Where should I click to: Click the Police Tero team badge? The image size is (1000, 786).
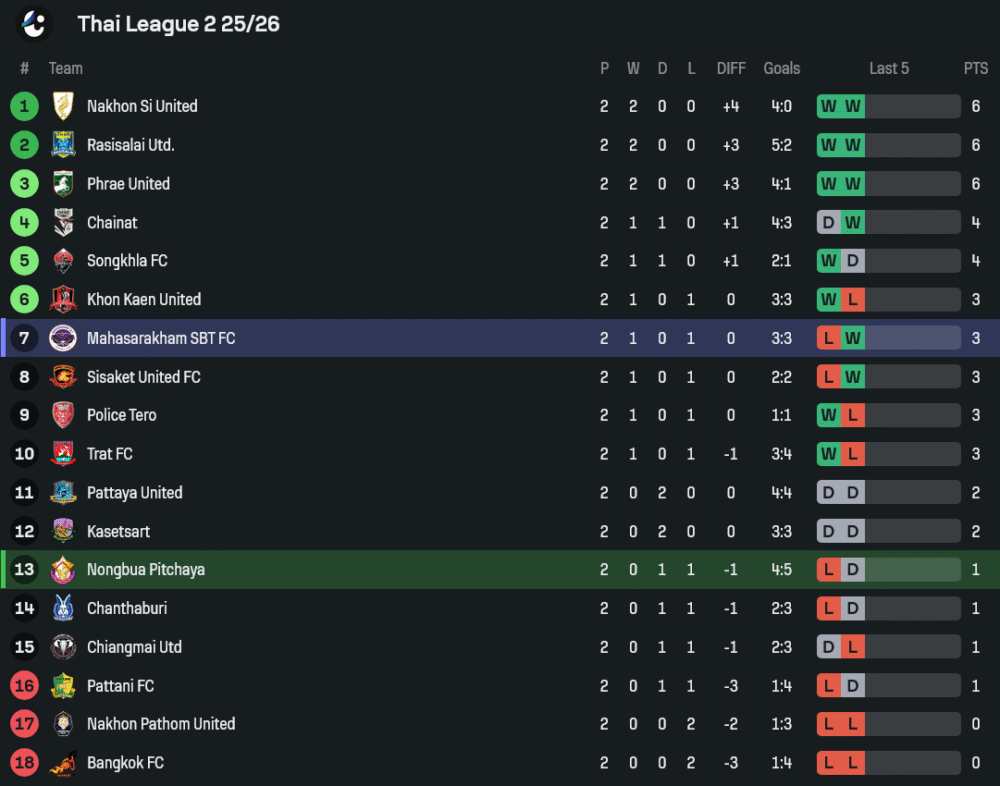tap(63, 415)
